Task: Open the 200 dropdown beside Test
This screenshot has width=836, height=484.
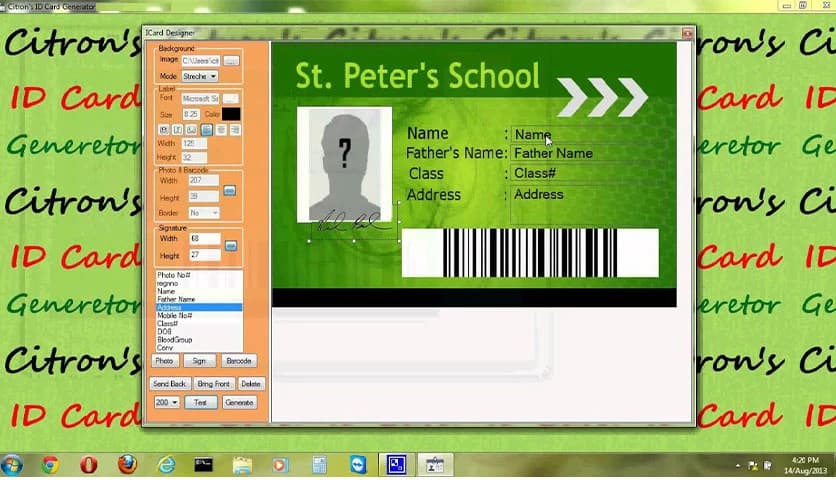Action: coord(167,402)
